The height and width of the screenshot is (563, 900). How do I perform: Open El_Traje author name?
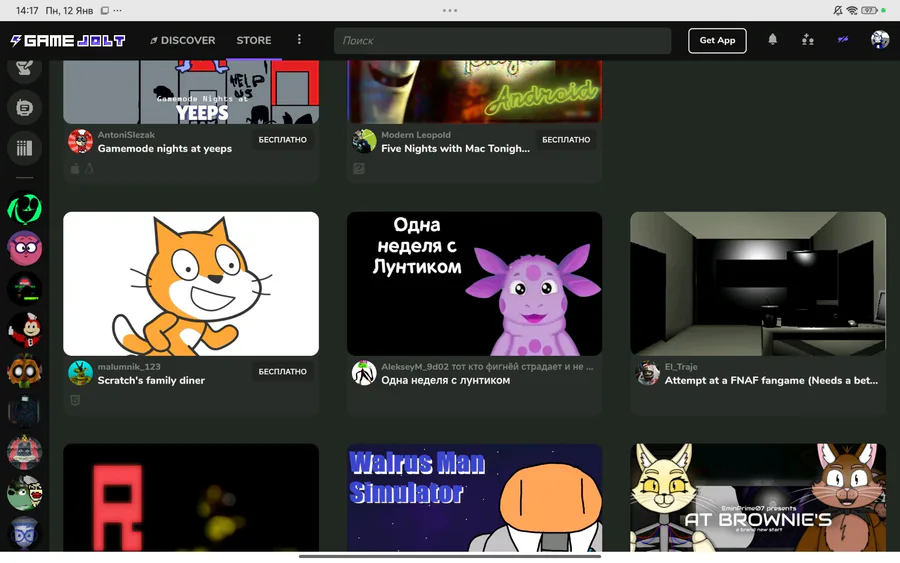coord(681,367)
